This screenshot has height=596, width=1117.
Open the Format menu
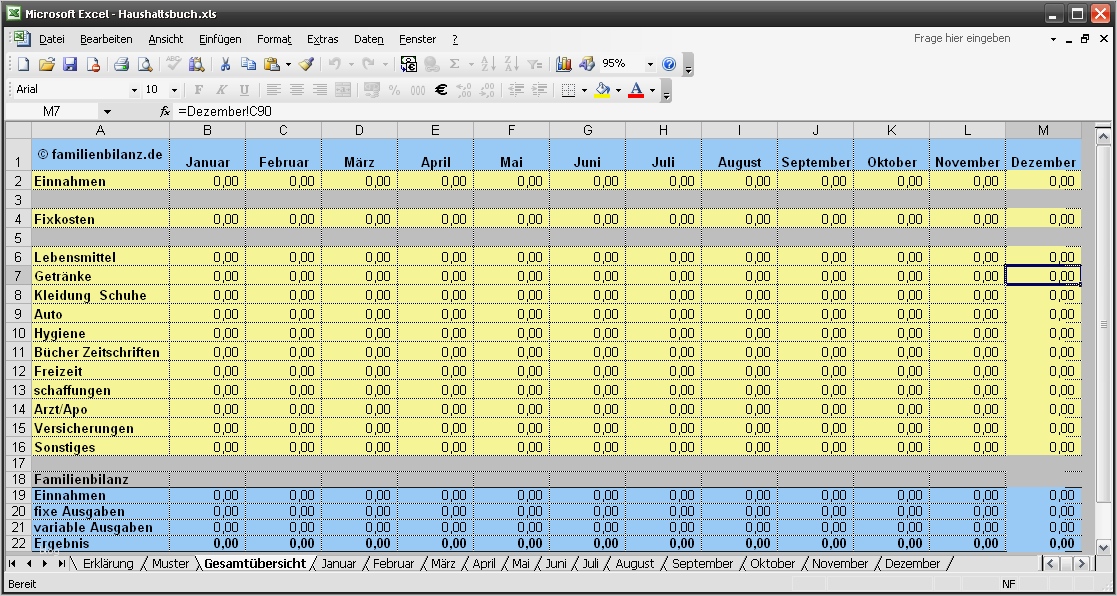(x=274, y=39)
